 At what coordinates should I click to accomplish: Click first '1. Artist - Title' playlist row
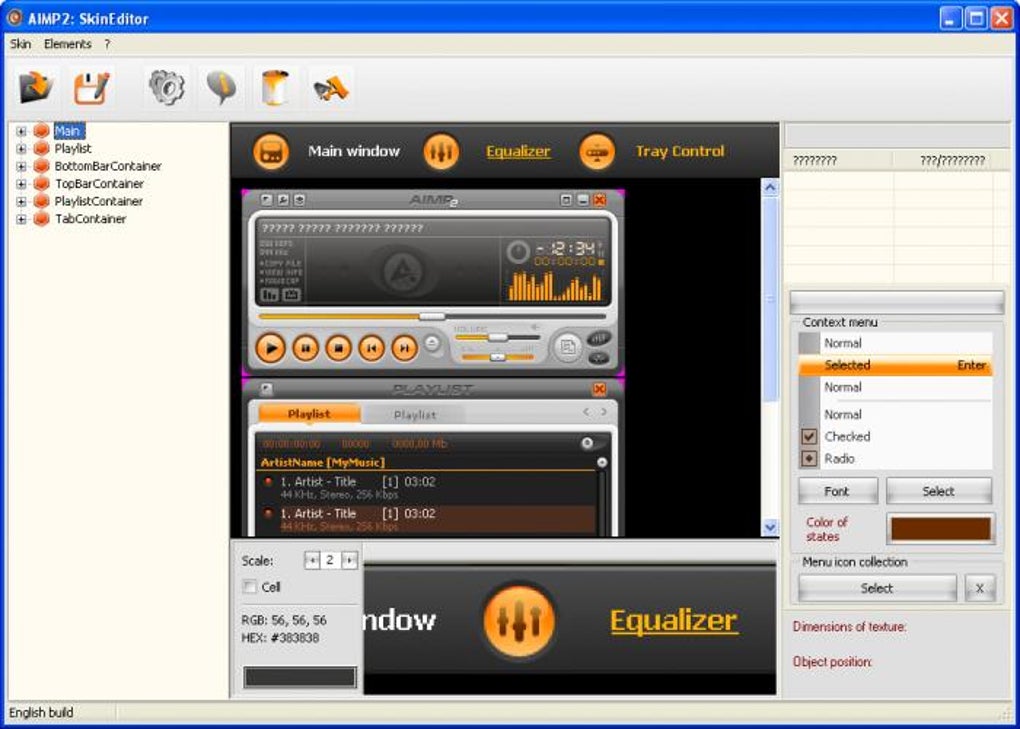coord(425,487)
